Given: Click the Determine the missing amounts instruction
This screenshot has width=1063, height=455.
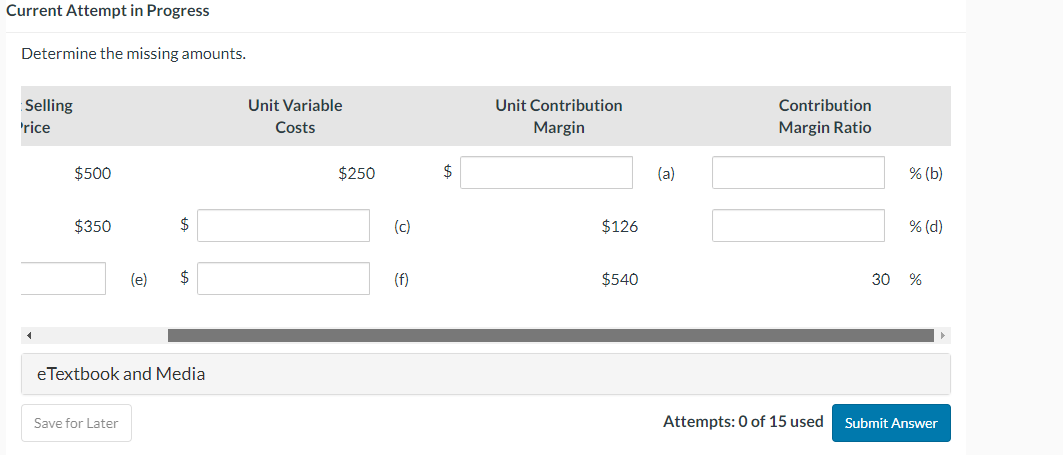Looking at the screenshot, I should click(134, 53).
